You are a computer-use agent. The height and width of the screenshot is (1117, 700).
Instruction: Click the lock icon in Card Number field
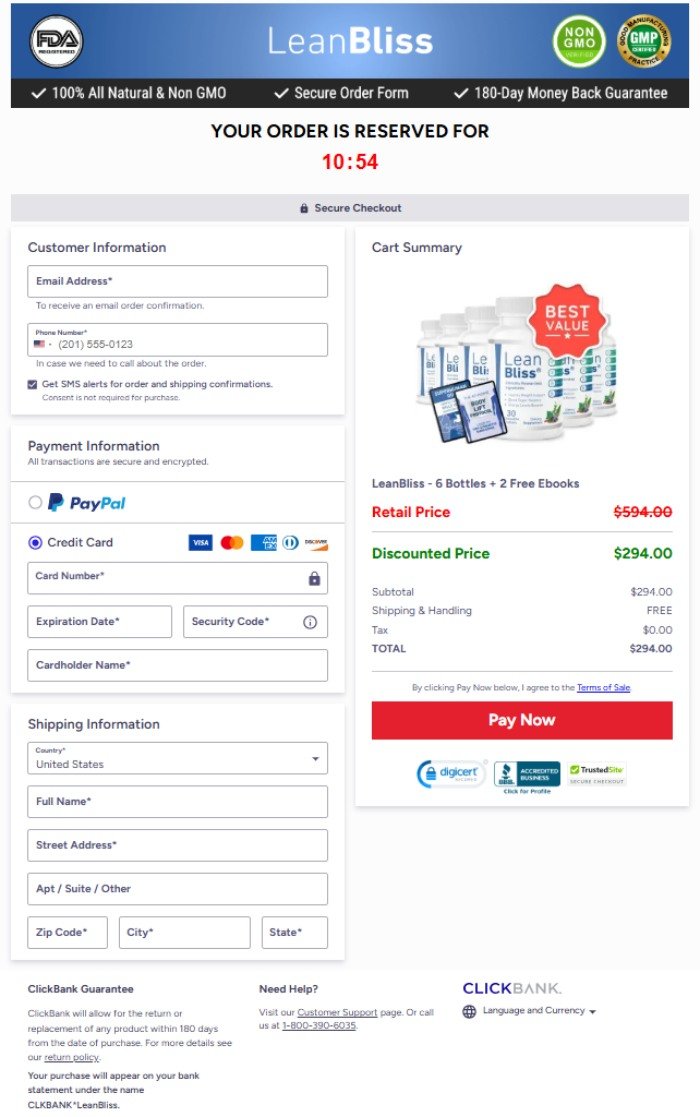pos(313,577)
